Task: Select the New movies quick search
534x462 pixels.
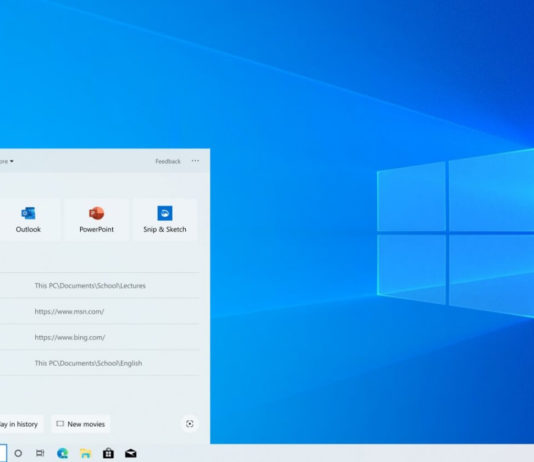Action: pyautogui.click(x=81, y=424)
